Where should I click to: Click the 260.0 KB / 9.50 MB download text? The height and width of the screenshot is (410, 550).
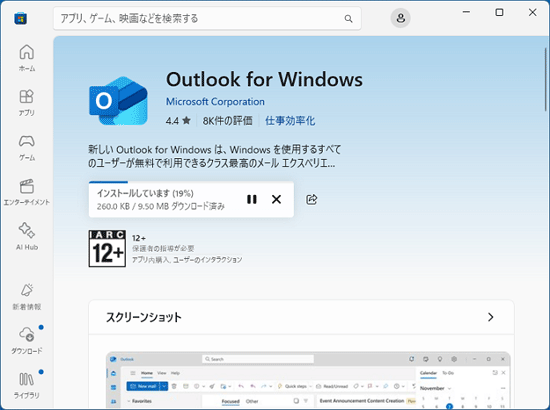161,206
